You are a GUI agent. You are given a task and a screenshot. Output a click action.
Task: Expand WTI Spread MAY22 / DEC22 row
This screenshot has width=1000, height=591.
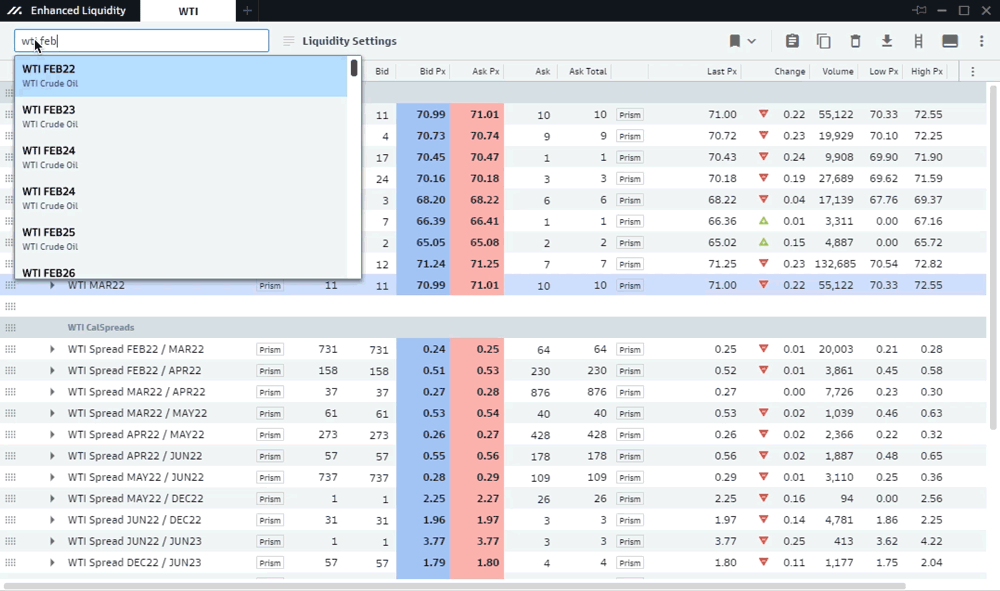(x=52, y=499)
